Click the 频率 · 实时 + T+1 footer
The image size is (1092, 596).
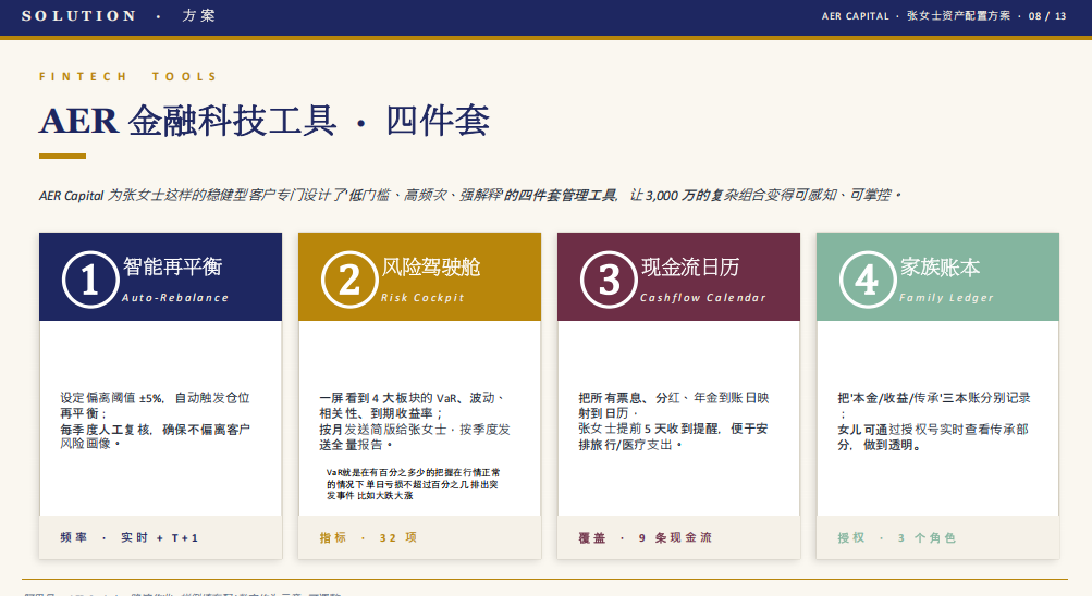[130, 538]
